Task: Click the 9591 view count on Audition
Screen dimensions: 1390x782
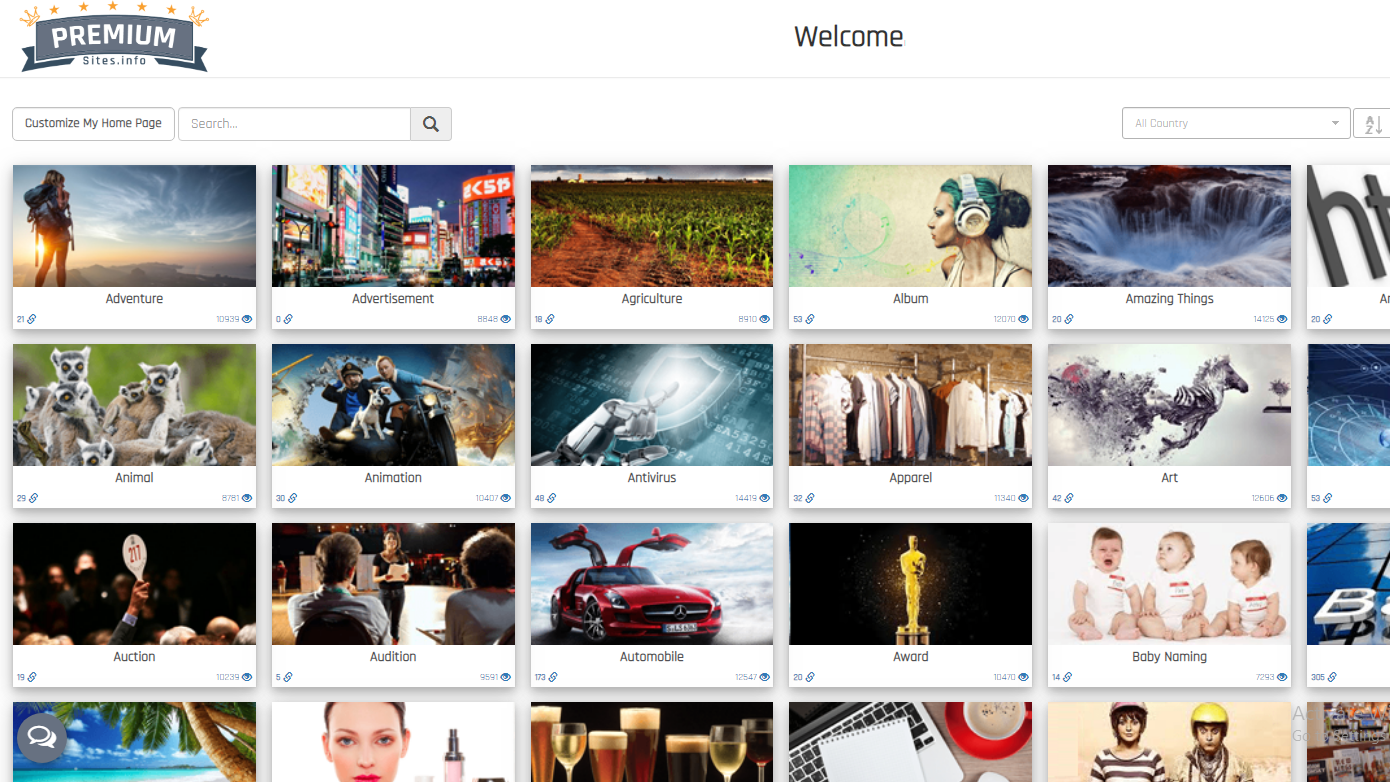Action: pos(488,677)
